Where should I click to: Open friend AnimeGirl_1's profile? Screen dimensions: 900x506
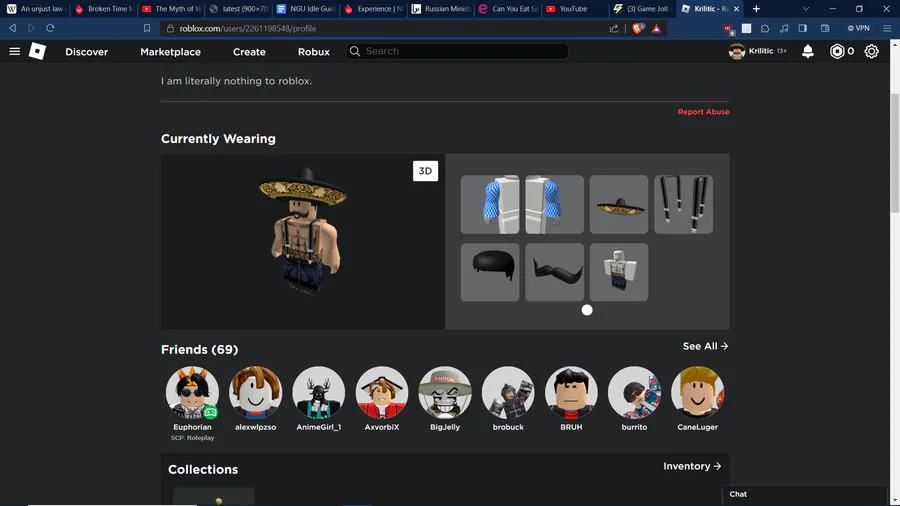tap(319, 392)
